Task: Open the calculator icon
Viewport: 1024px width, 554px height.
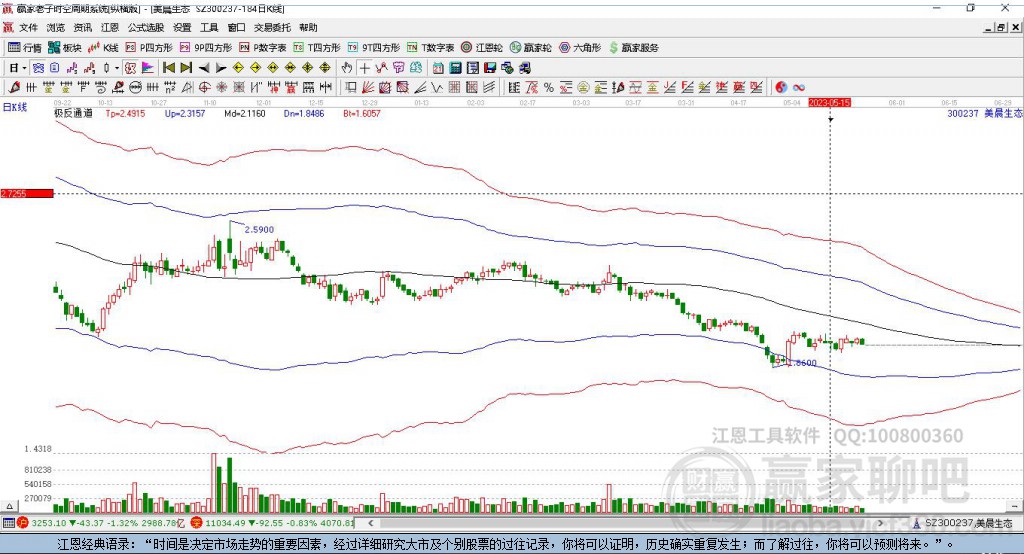Action: pos(455,68)
